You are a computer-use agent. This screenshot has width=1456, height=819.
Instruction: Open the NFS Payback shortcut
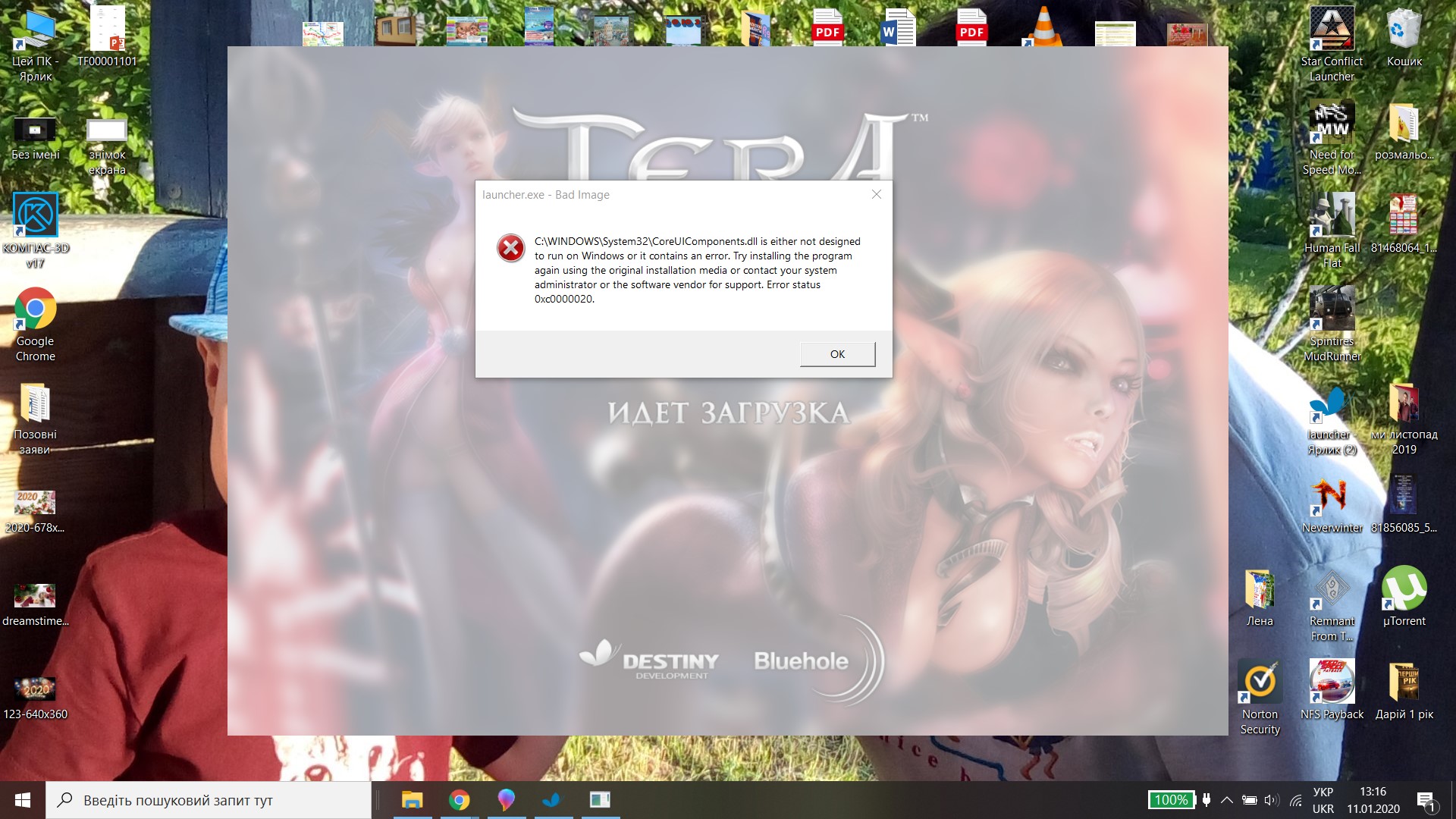1332,690
